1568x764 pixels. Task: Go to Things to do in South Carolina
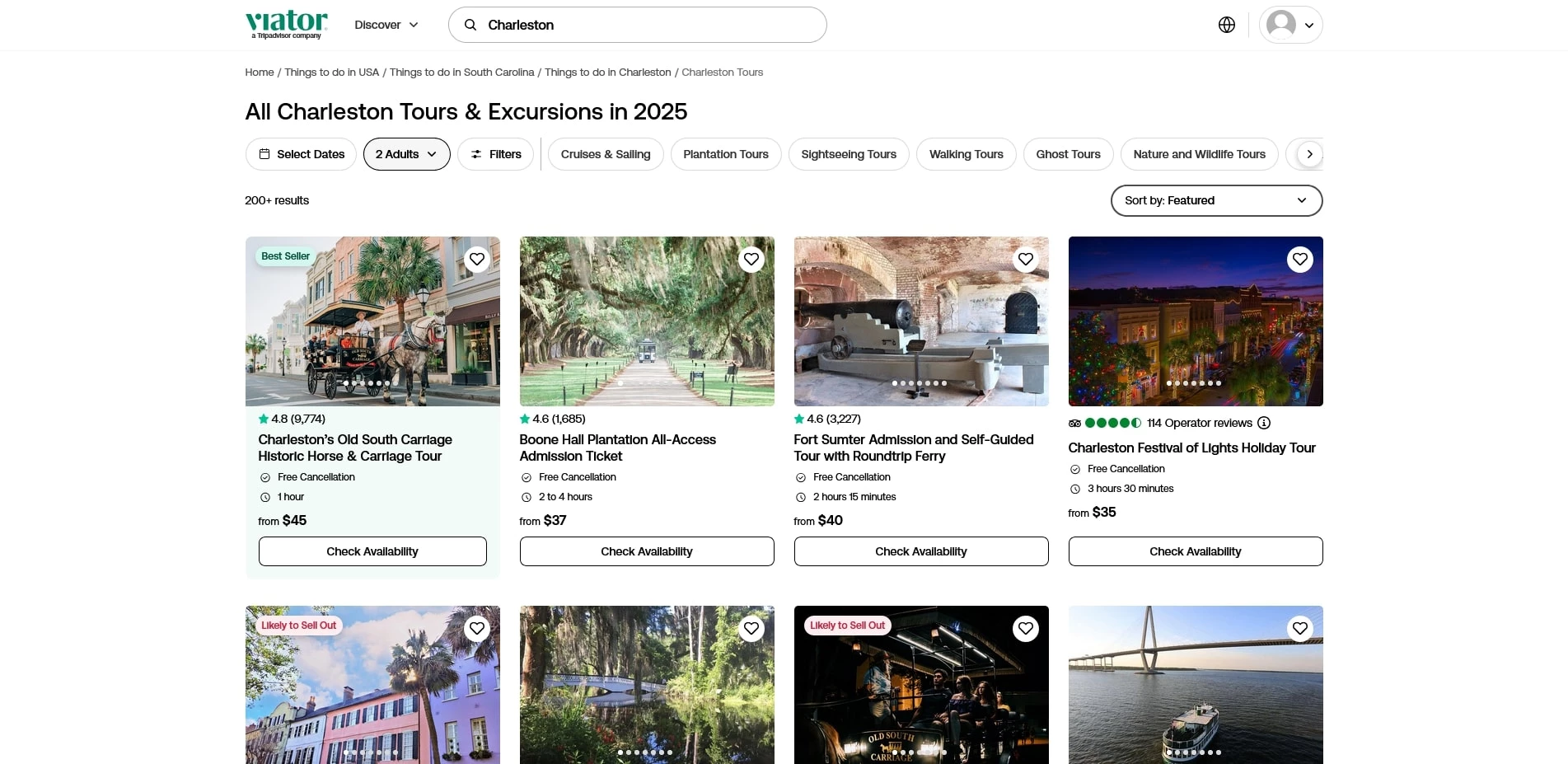tap(461, 73)
